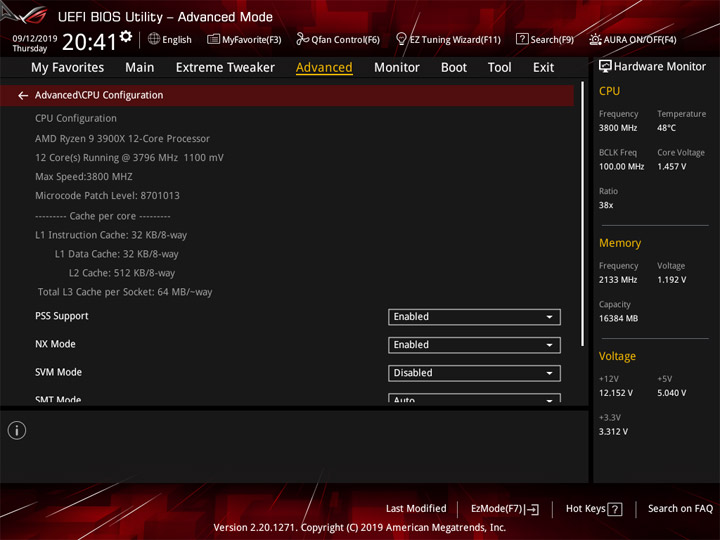The image size is (720, 540).
Task: Click the CPU Frequency 3800 MHz value
Action: (618, 128)
